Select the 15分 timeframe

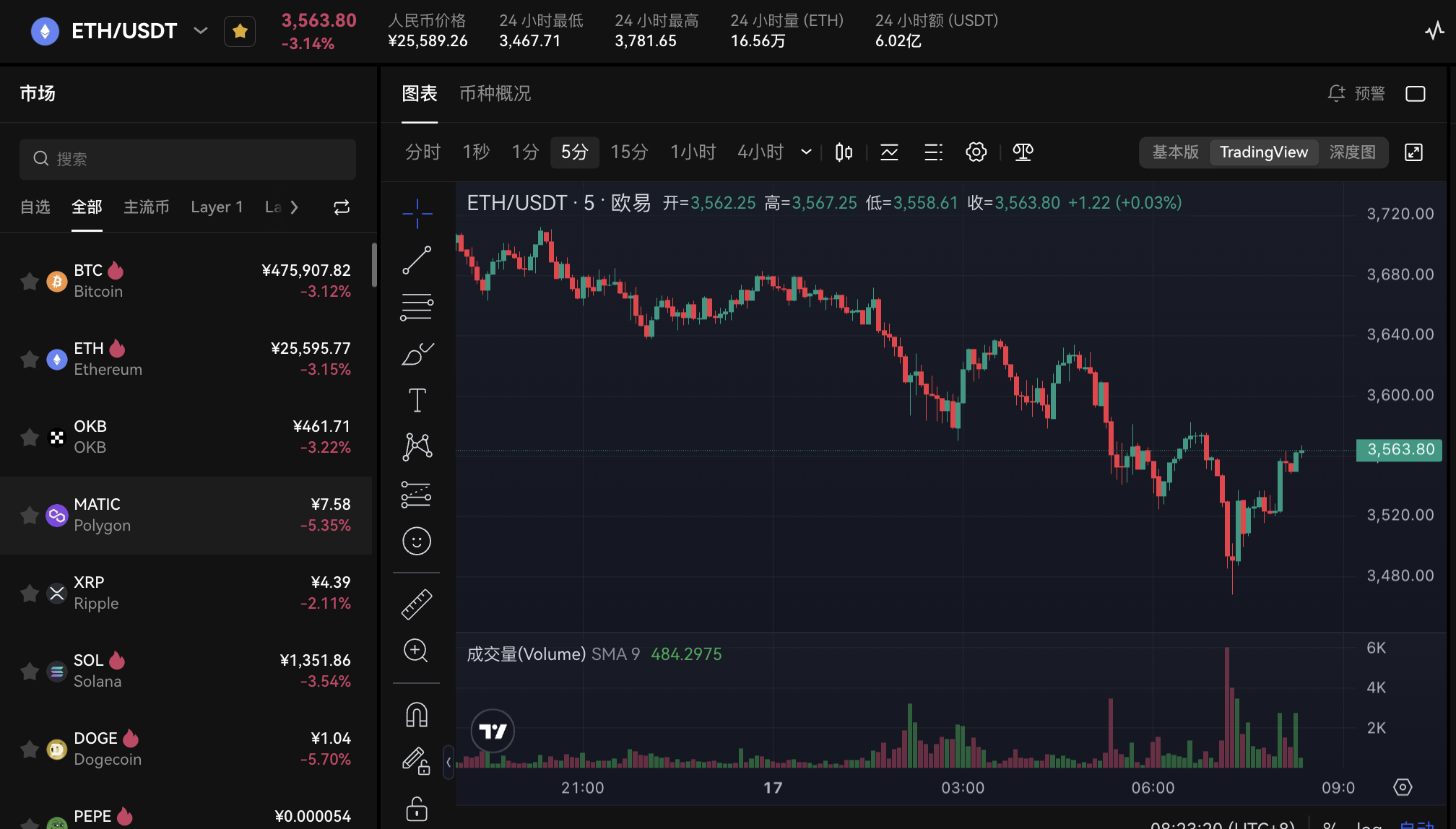pos(629,152)
